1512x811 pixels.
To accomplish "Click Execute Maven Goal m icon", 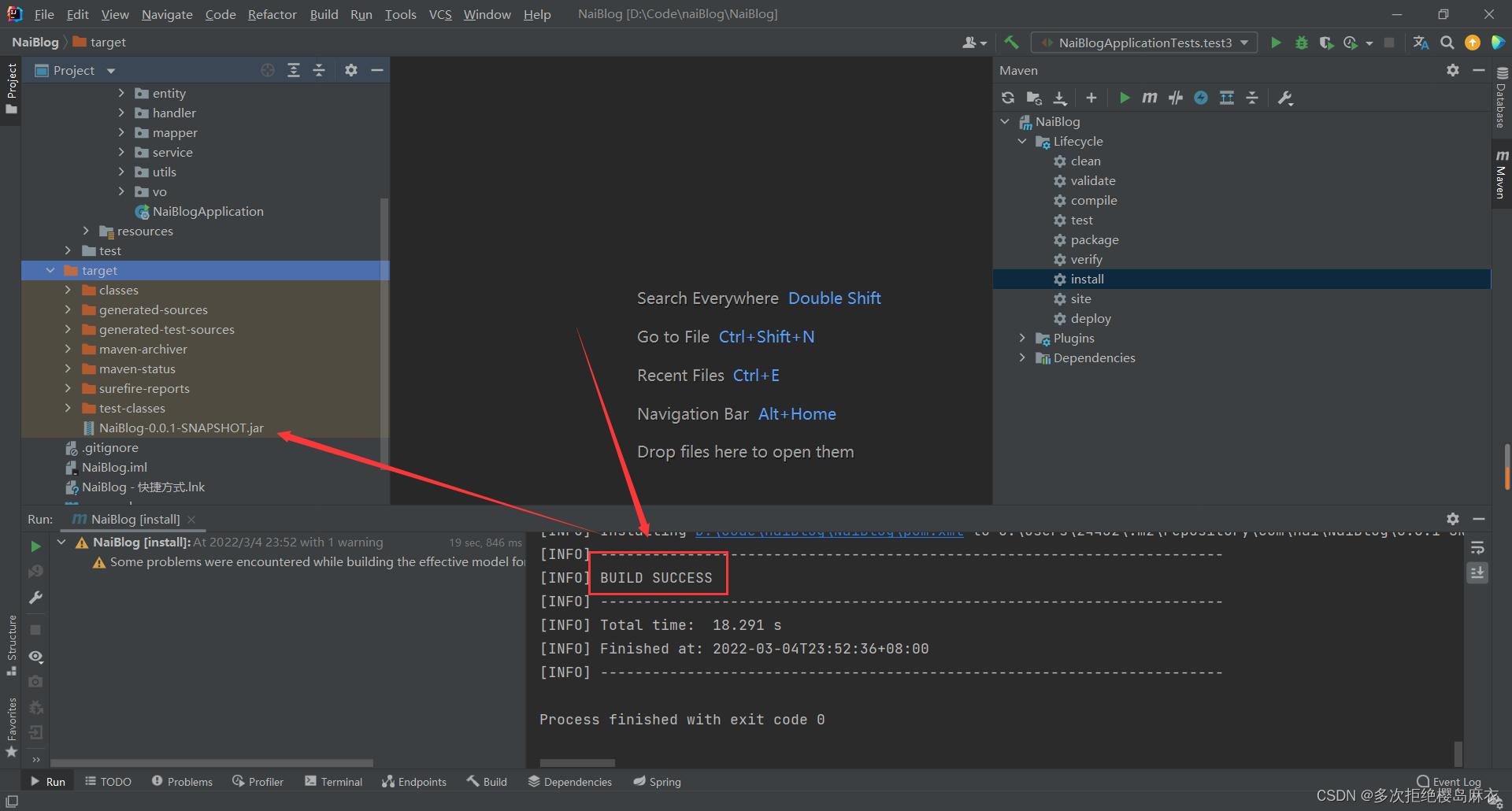I will pos(1150,98).
